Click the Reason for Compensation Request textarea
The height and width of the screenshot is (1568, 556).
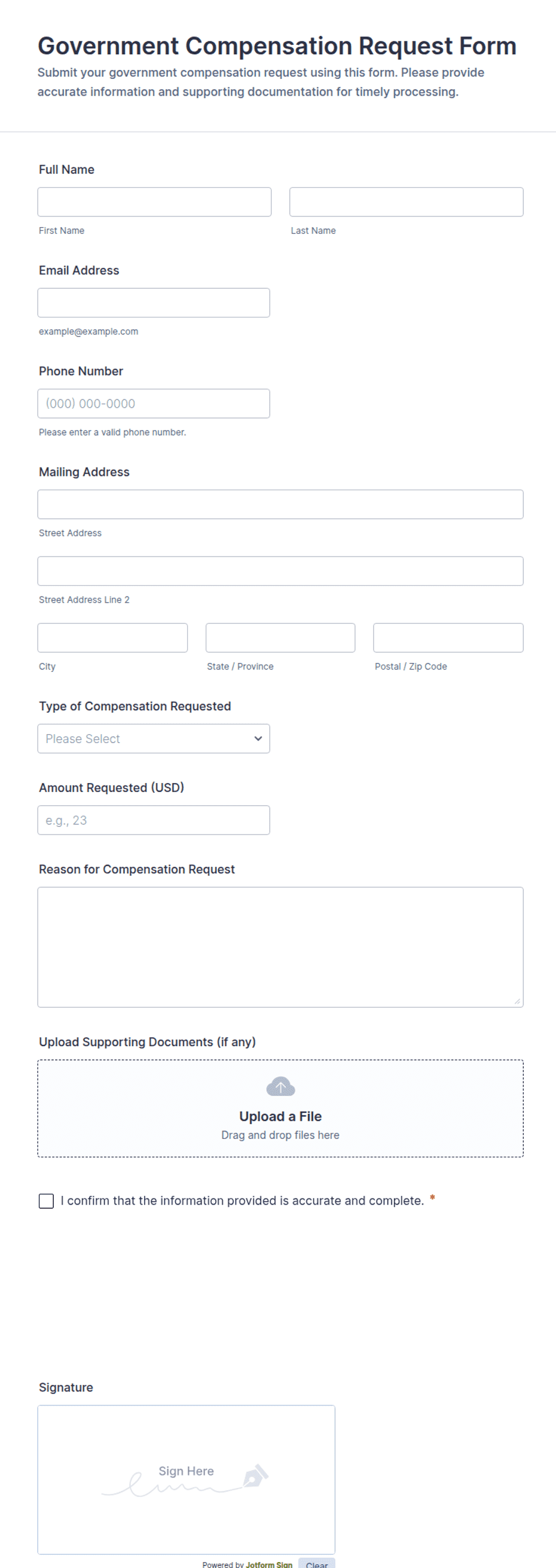coord(280,947)
